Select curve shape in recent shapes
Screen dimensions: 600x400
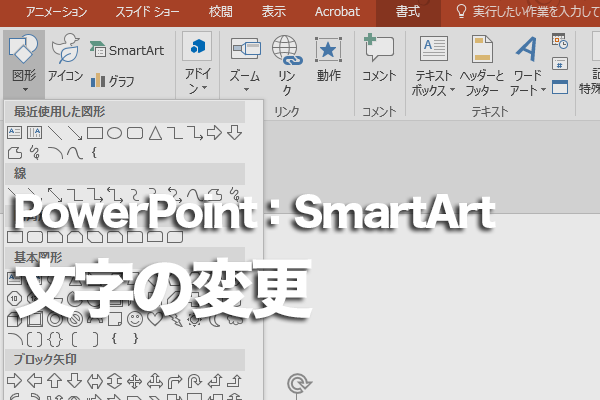tap(75, 153)
